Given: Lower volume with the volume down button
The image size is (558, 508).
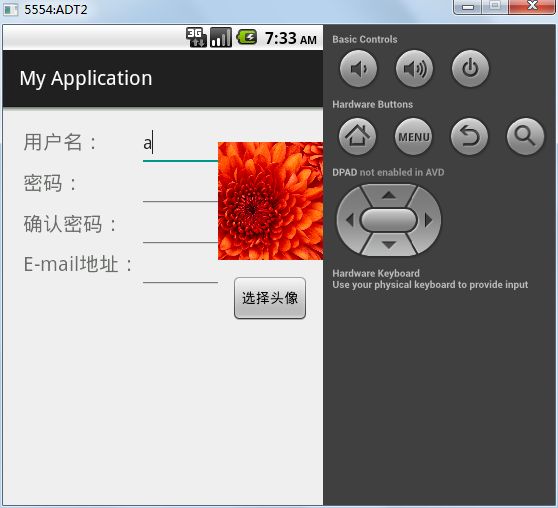Looking at the screenshot, I should coord(358,68).
